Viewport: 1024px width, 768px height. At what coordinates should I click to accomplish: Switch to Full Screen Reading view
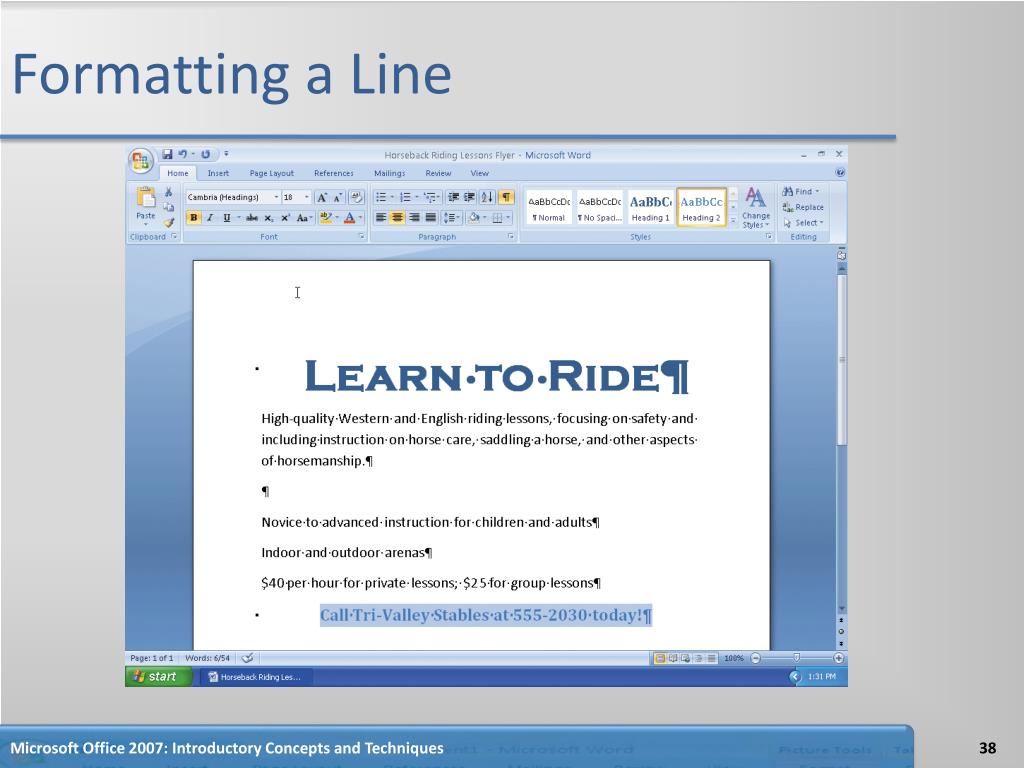(673, 658)
